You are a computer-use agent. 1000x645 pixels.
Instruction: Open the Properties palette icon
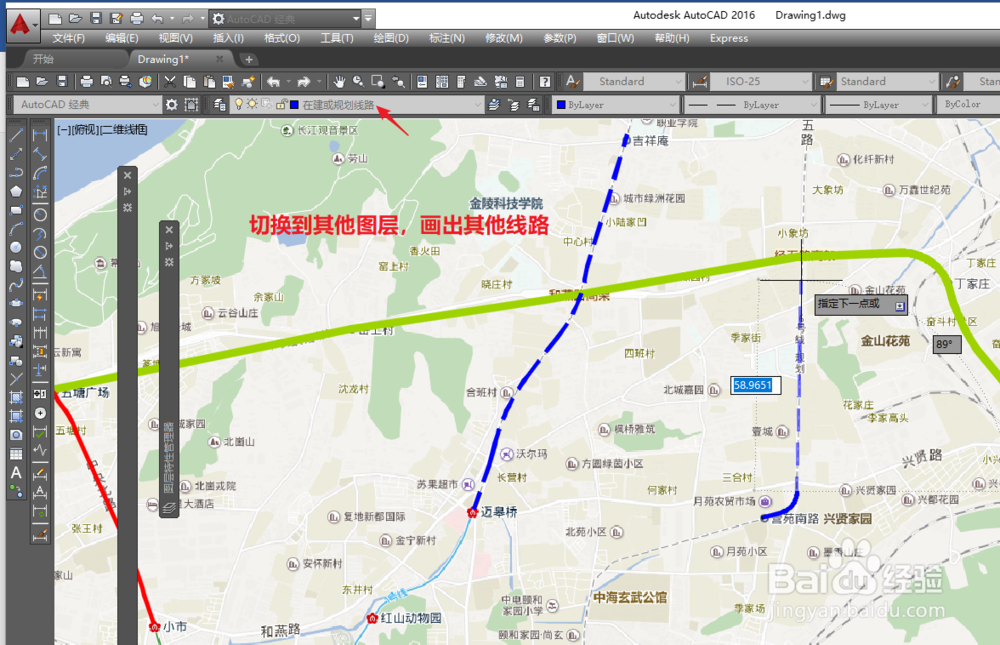click(x=422, y=82)
